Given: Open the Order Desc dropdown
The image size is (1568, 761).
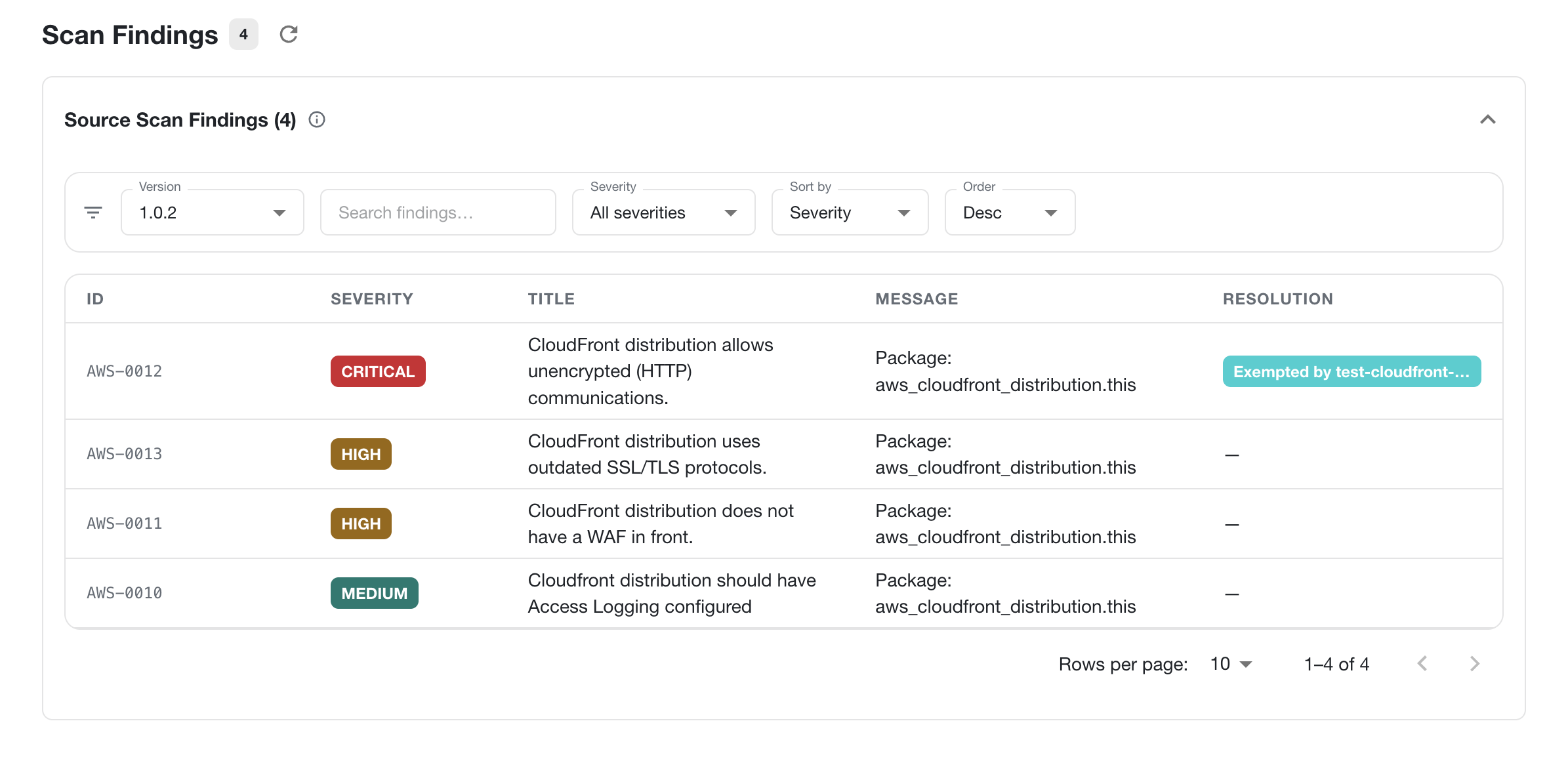Looking at the screenshot, I should tap(1010, 213).
